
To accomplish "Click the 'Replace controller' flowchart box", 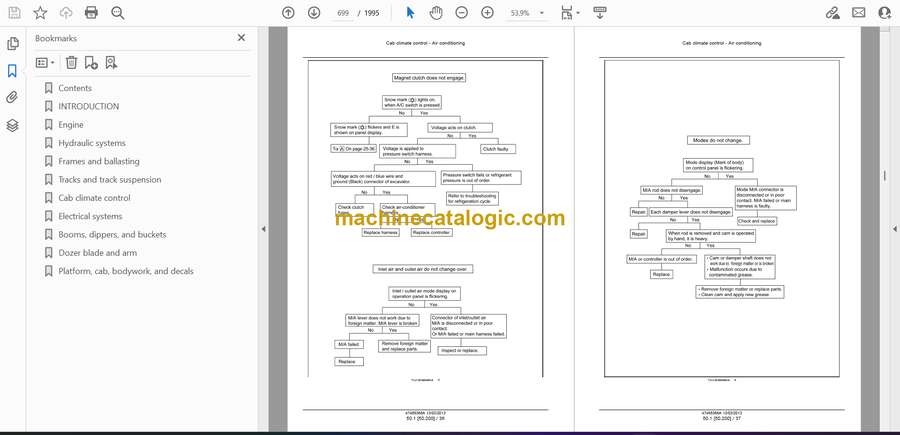I will tap(432, 232).
